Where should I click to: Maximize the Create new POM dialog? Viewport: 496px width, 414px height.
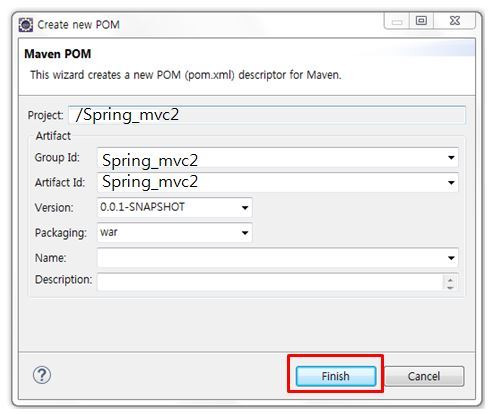coord(421,21)
